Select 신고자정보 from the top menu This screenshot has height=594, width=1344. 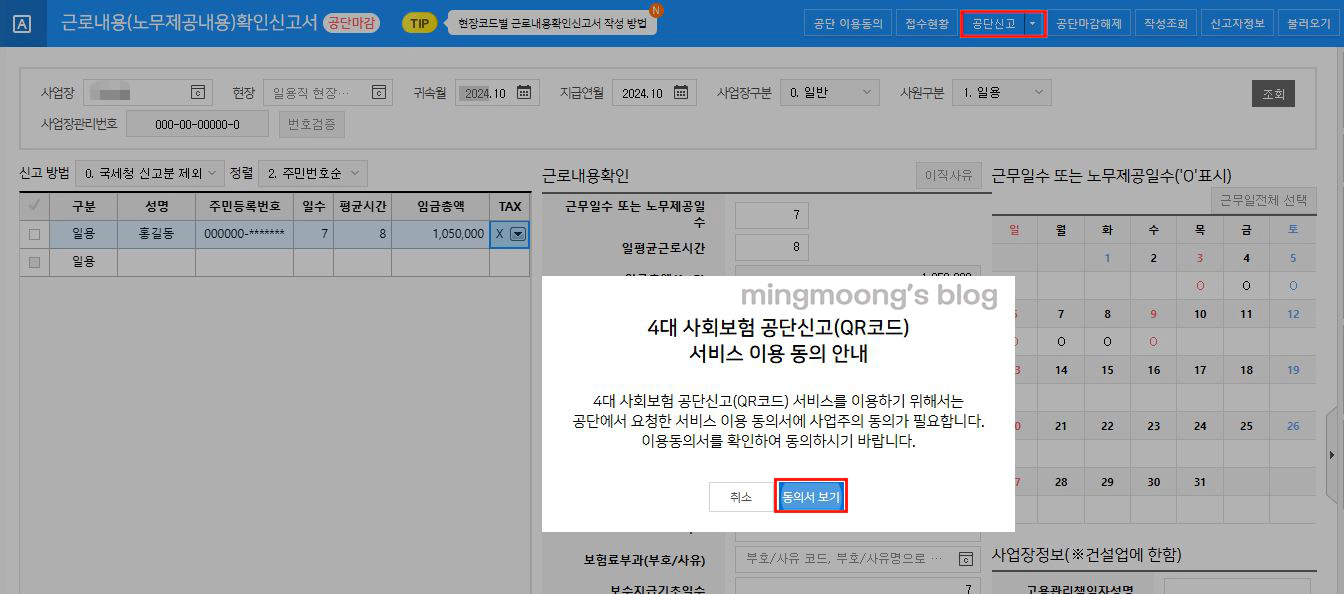point(1237,22)
